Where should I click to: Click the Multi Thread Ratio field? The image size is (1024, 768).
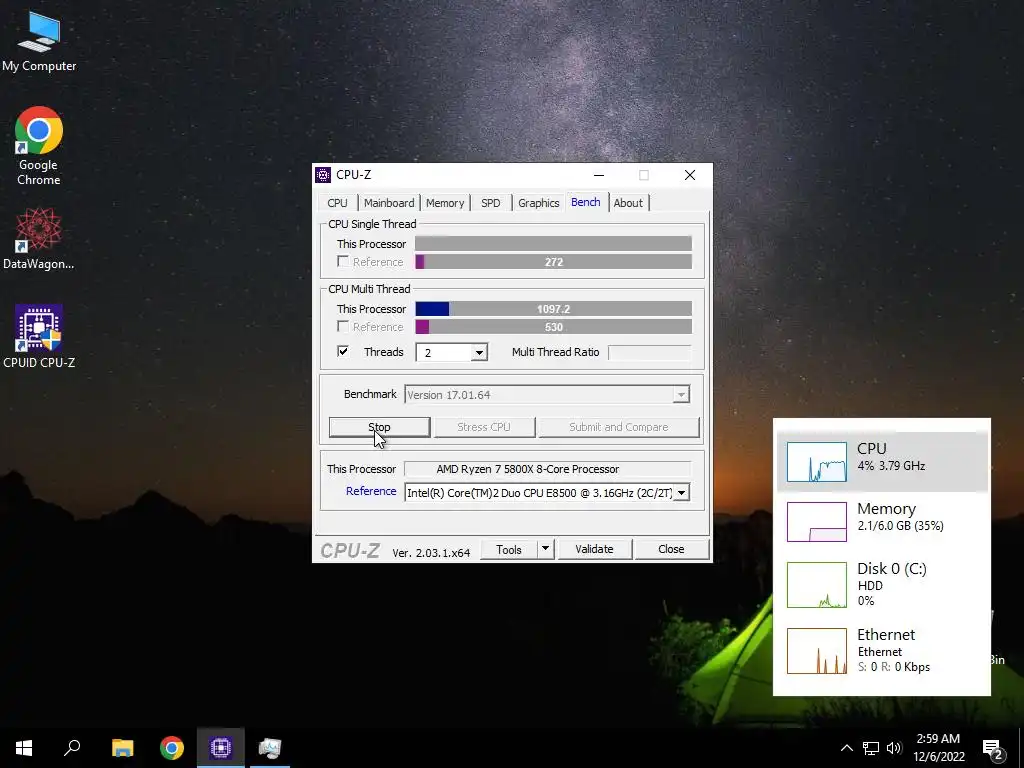pos(649,353)
